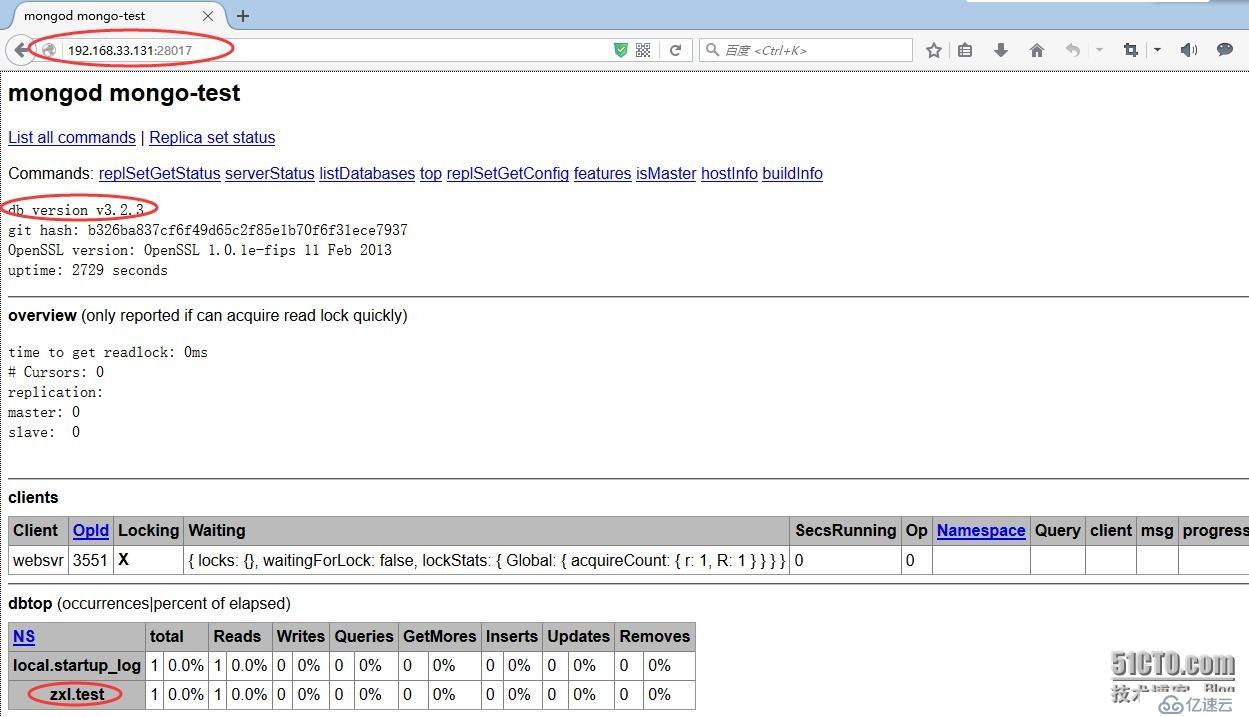Click the green shield security icon
This screenshot has width=1249, height=717.
[x=621, y=50]
